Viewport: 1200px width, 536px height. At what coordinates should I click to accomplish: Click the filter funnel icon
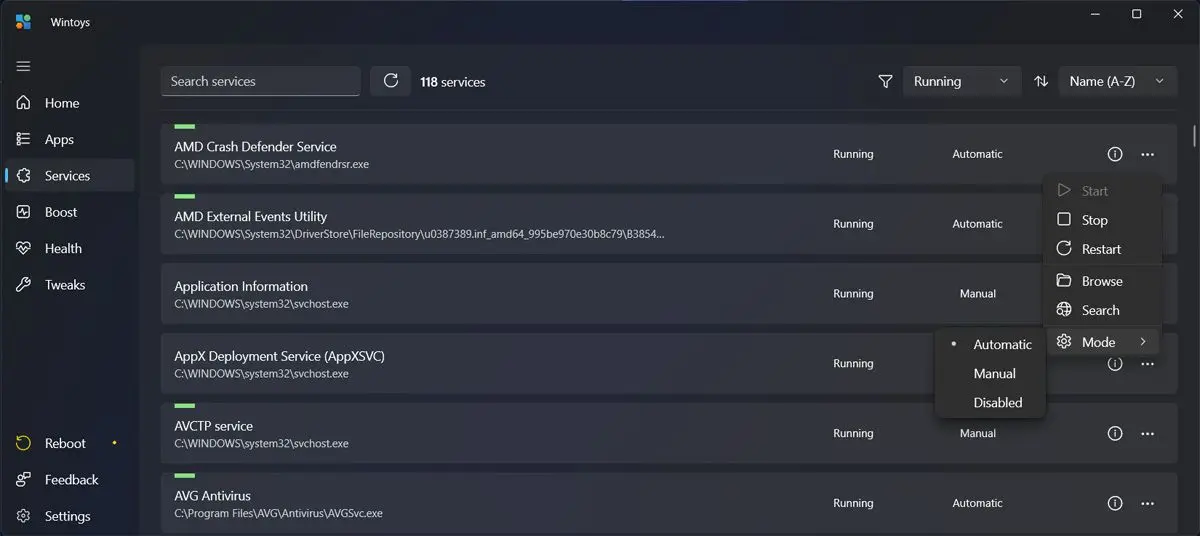(885, 81)
